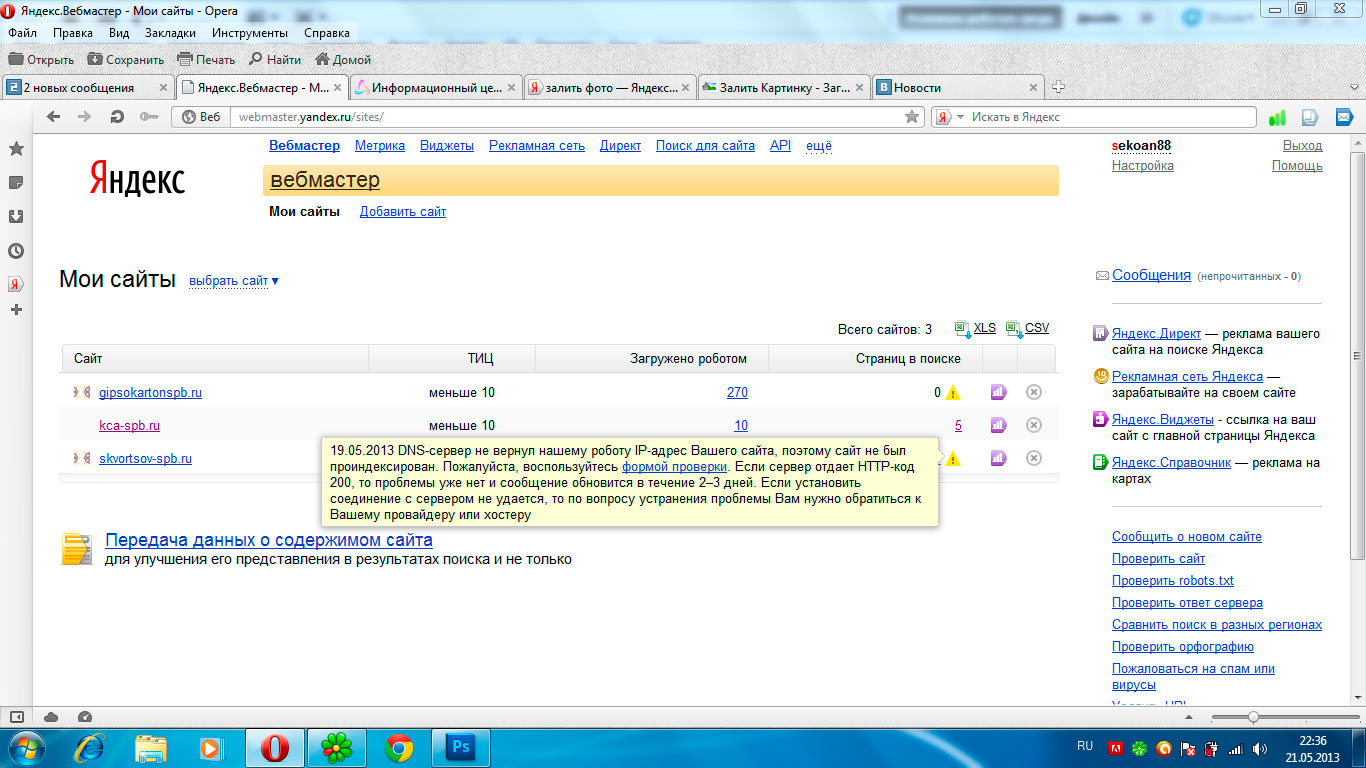Screen dimensions: 1366x768
Task: Switch to '2 новых сообщения' tab
Action: tap(88, 87)
